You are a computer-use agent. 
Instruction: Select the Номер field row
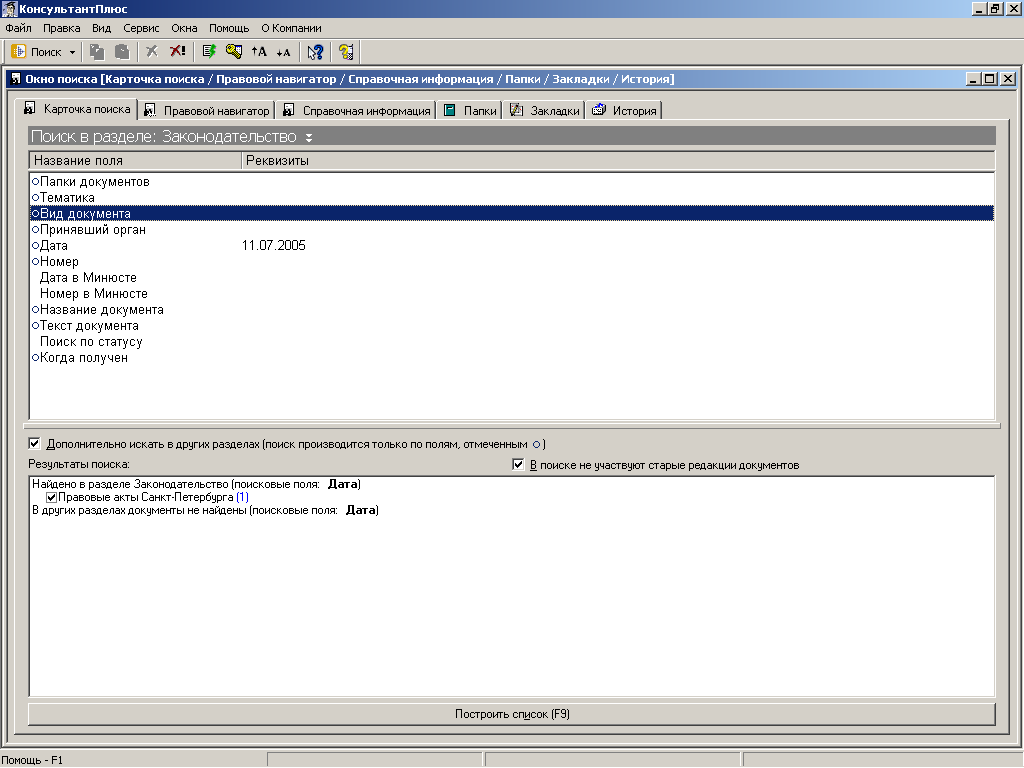(512, 262)
